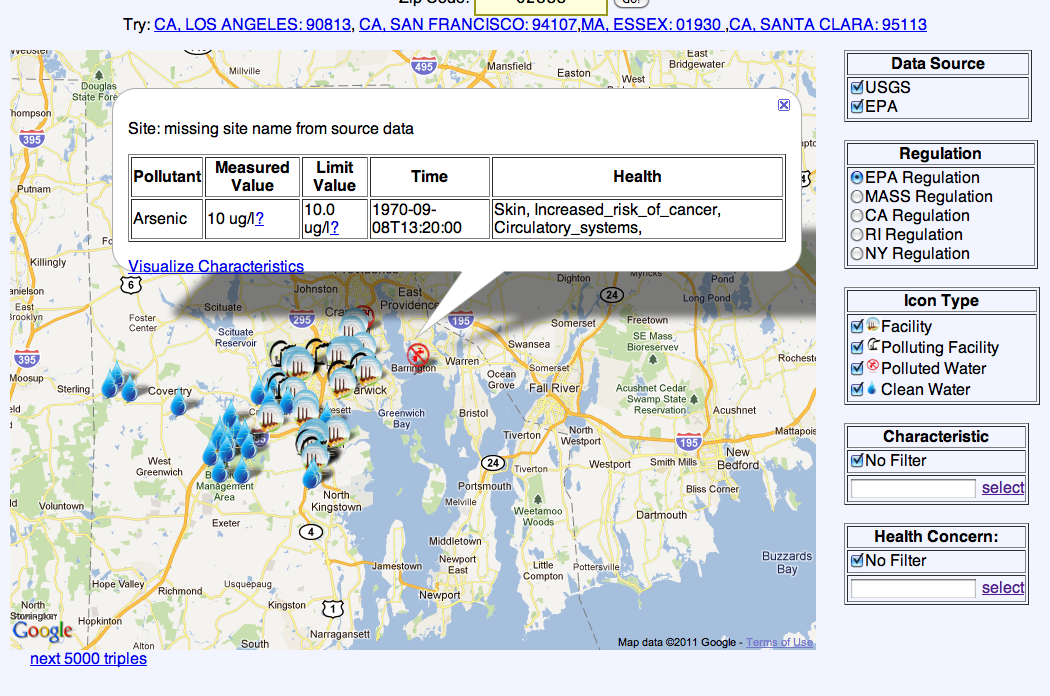The height and width of the screenshot is (696, 1050).
Task: Click the 1970-09-08T13:20:00 time cell
Action: 430,219
